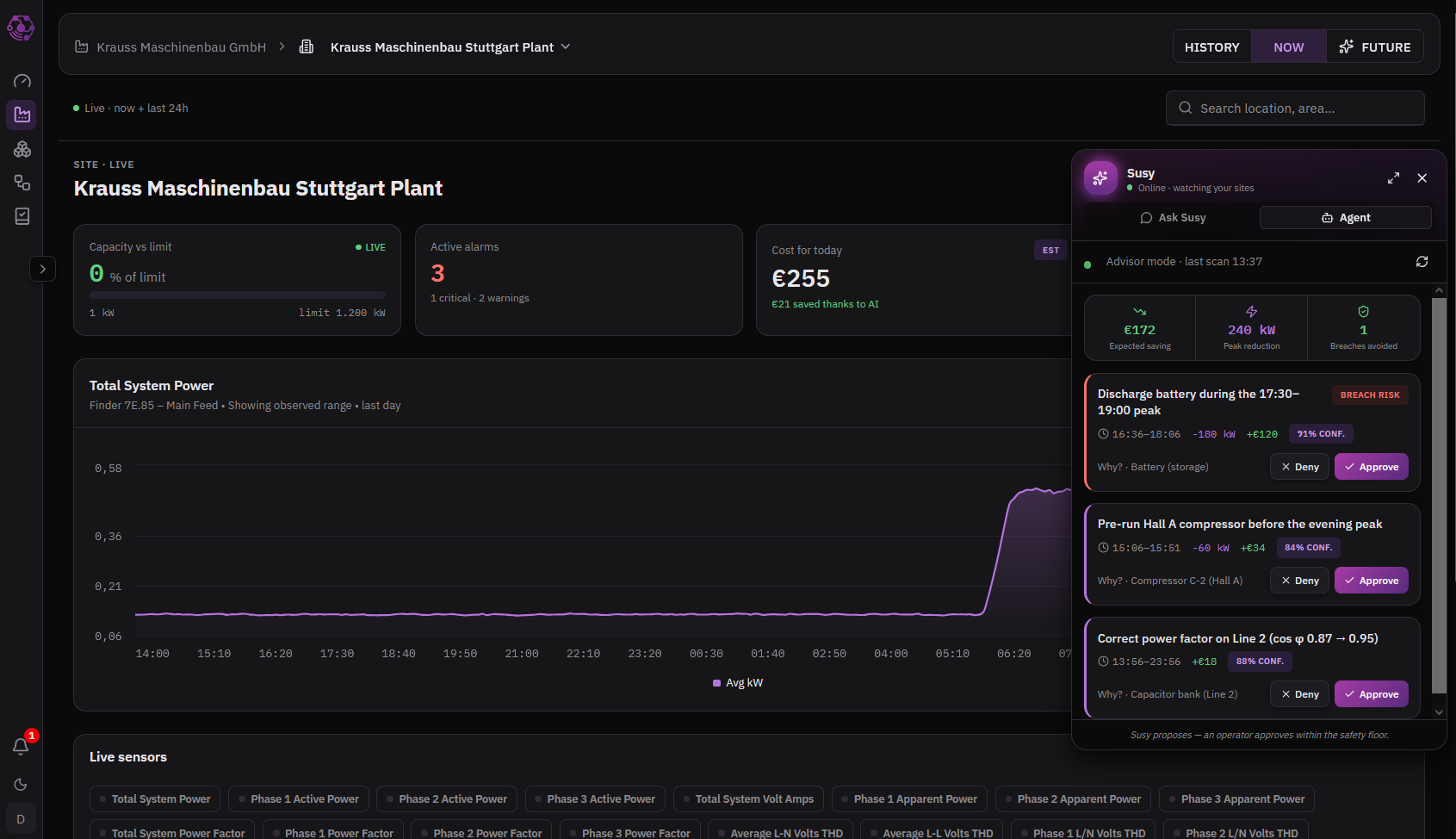The image size is (1456, 839).
Task: Switch to FUTURE tab
Action: coord(1375,47)
